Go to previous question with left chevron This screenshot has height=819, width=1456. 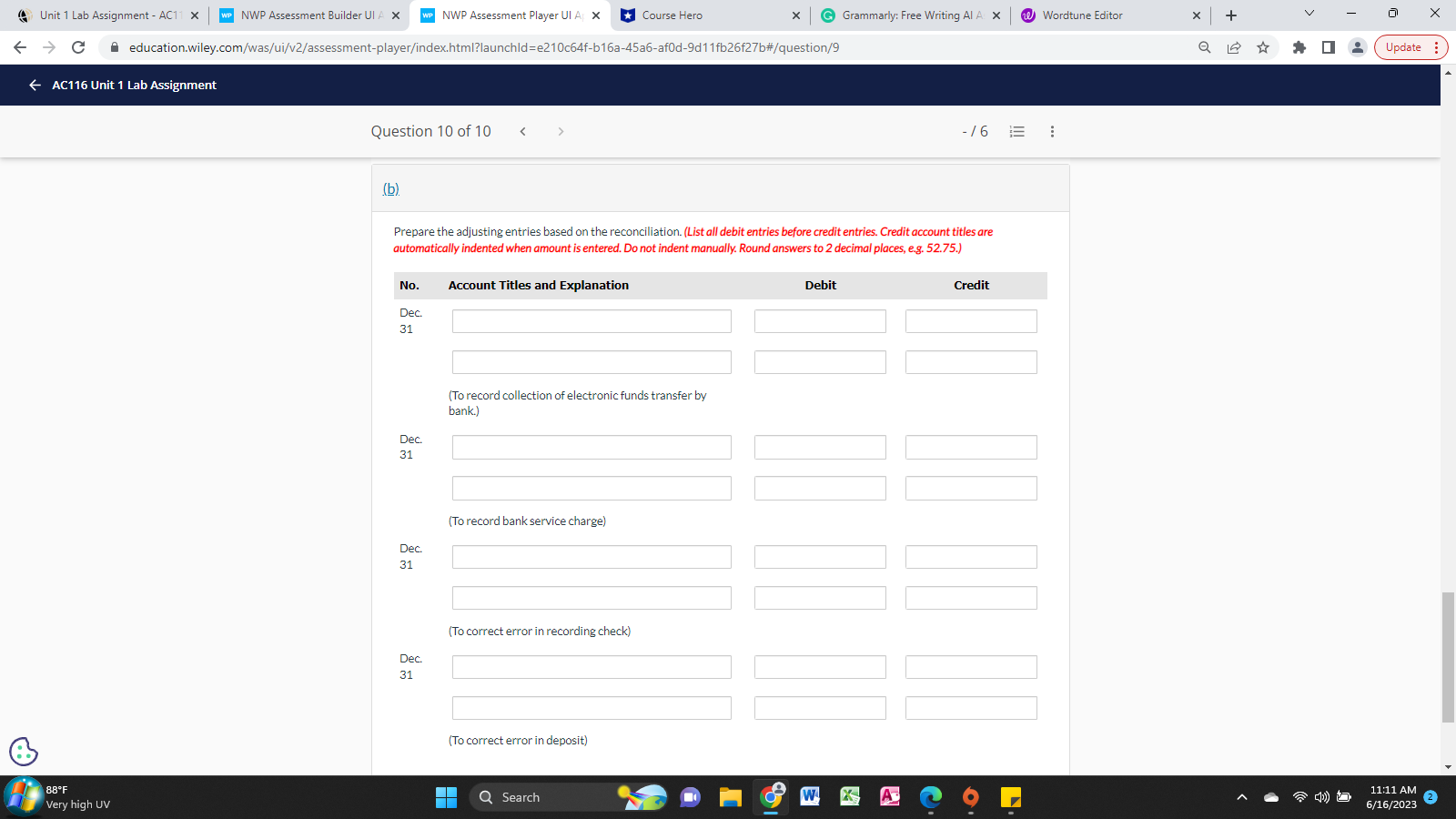tap(523, 131)
